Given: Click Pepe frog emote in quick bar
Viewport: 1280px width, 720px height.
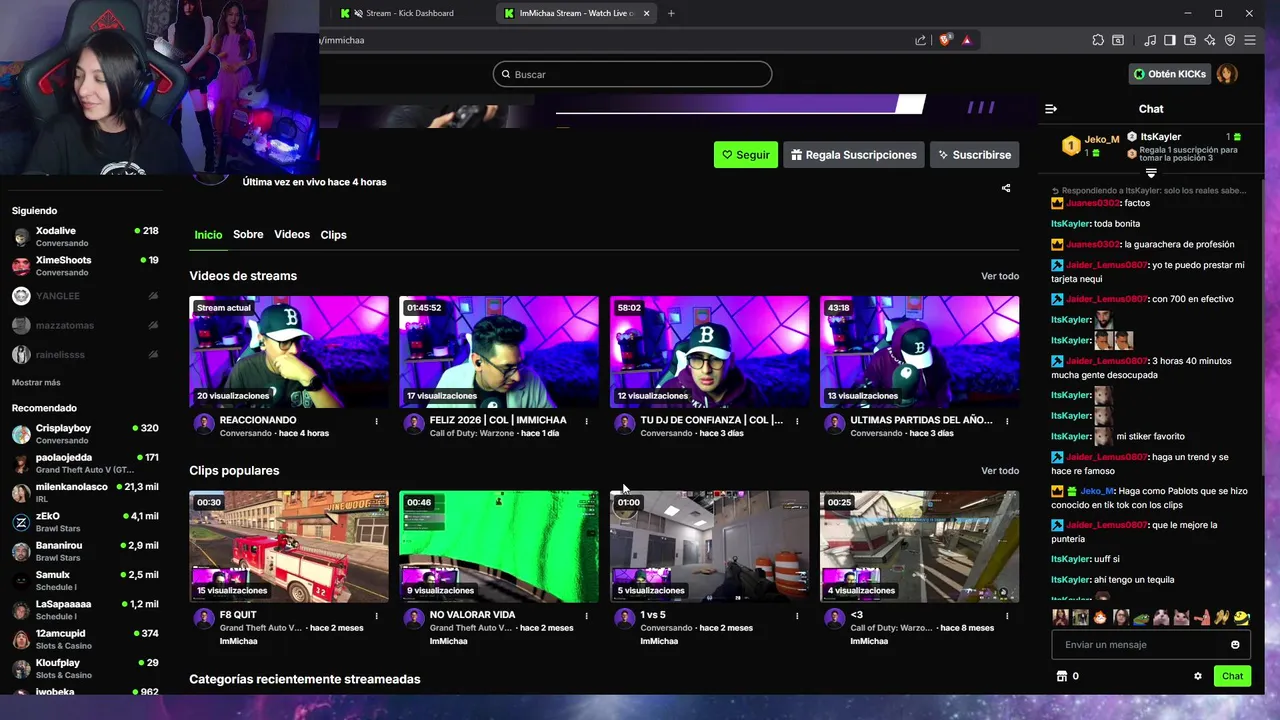Looking at the screenshot, I should pos(1141,618).
